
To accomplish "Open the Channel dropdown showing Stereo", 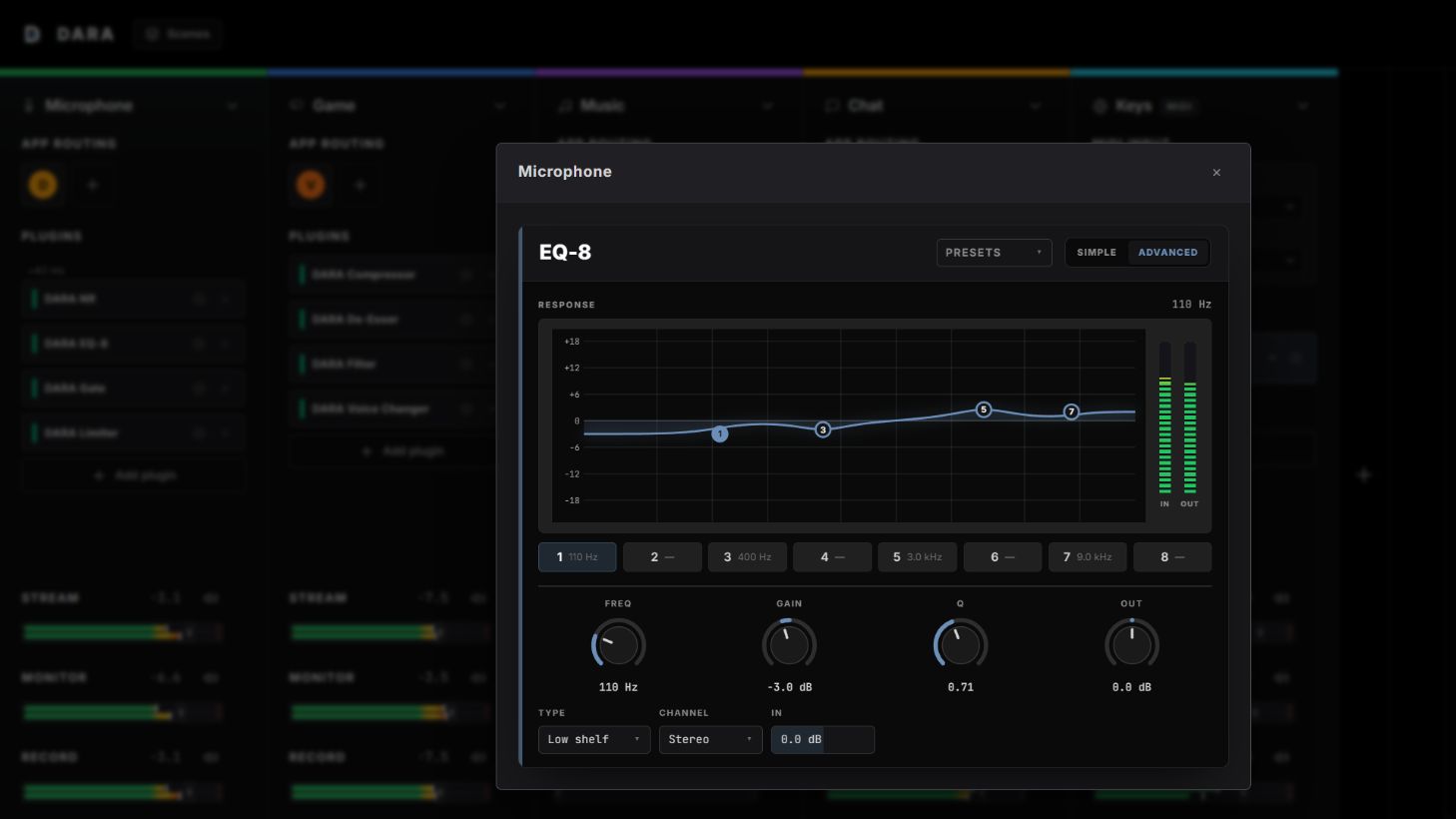I will (x=710, y=739).
